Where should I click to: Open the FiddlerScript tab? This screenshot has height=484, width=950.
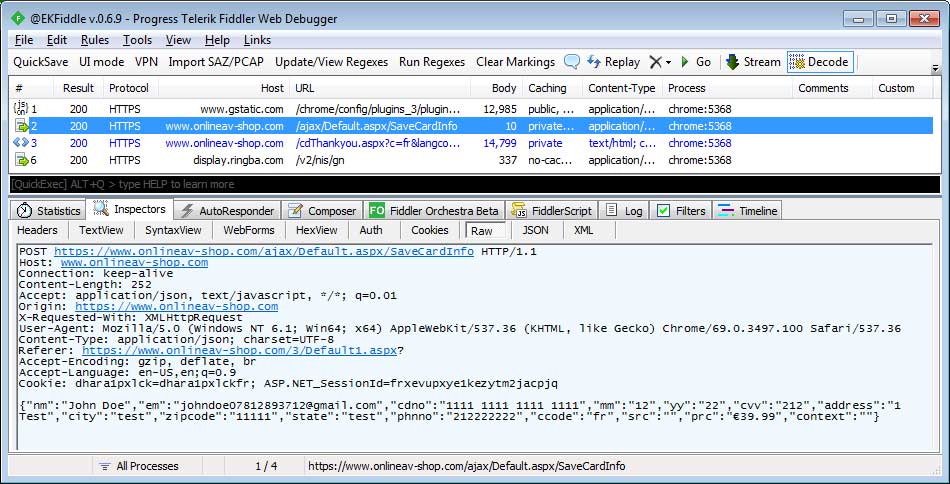pos(551,211)
